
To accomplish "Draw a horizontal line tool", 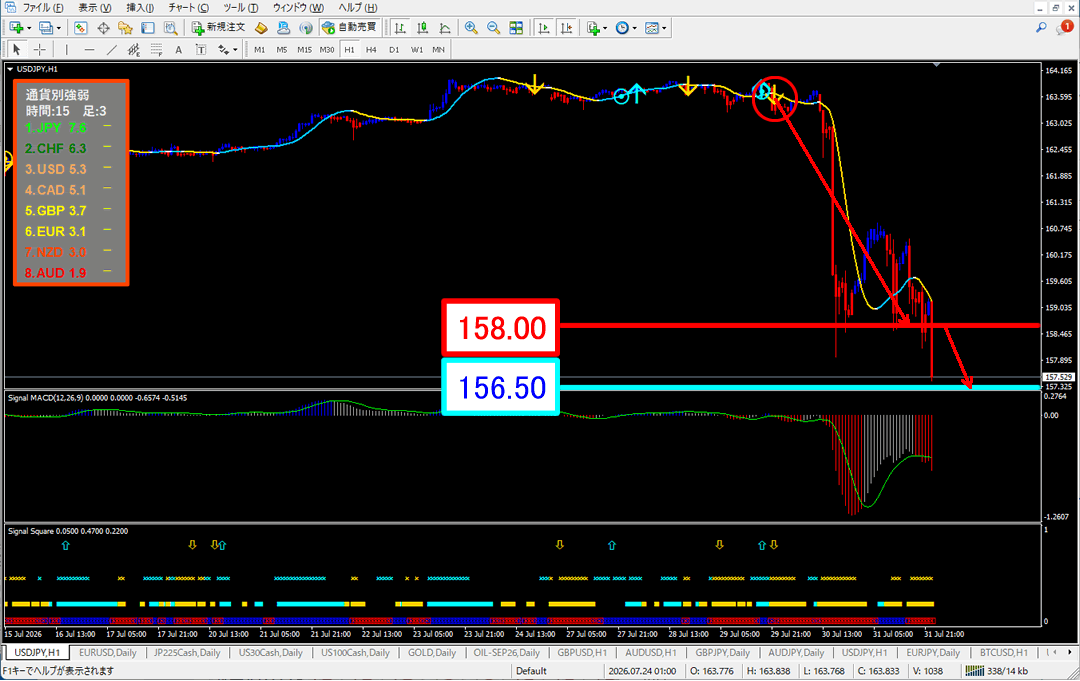I will click(x=89, y=49).
